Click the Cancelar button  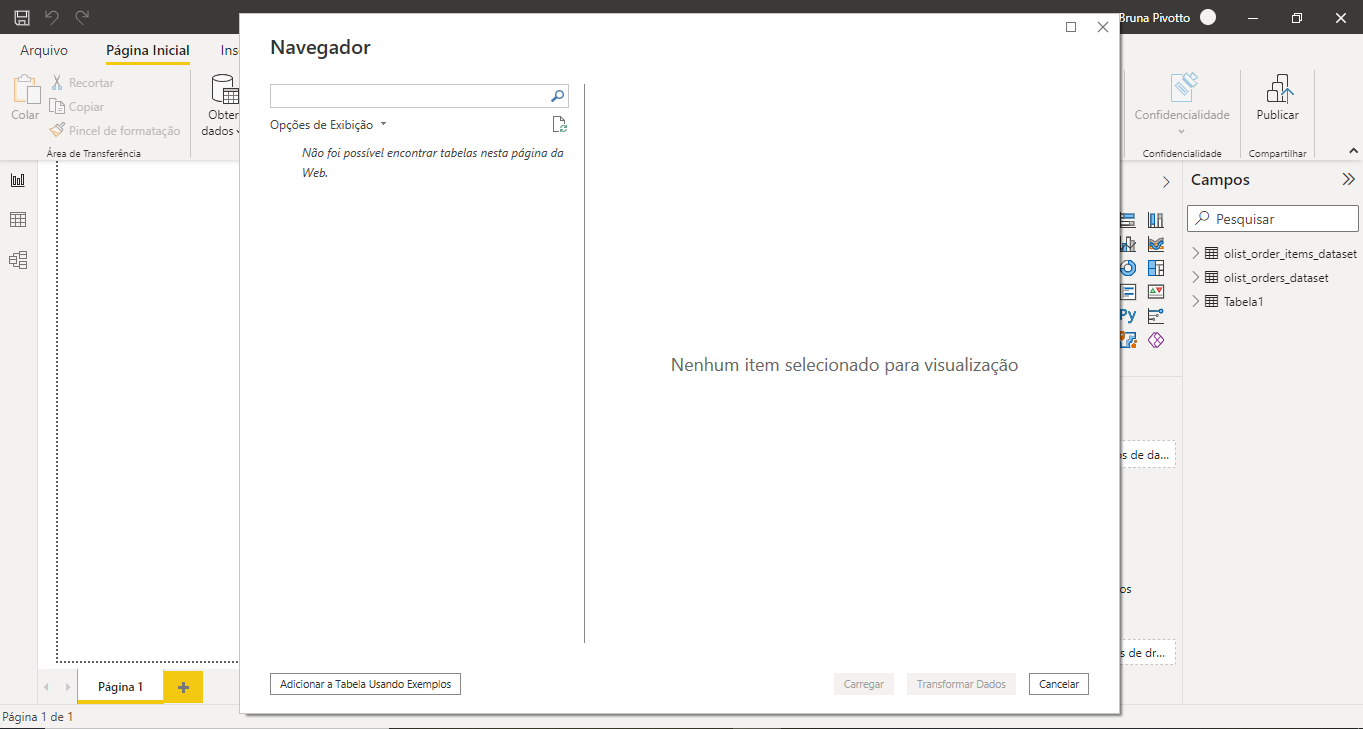(1059, 684)
